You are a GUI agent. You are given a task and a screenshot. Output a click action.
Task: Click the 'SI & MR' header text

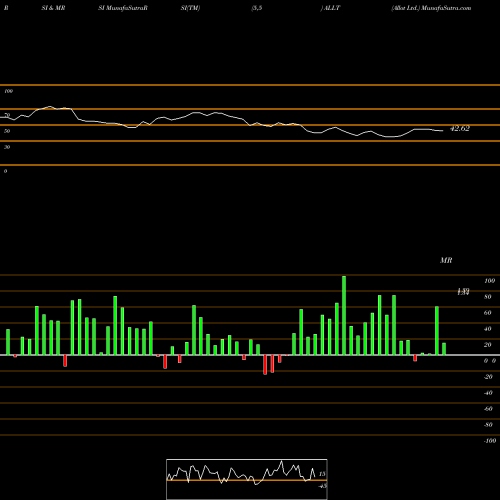click(x=53, y=8)
